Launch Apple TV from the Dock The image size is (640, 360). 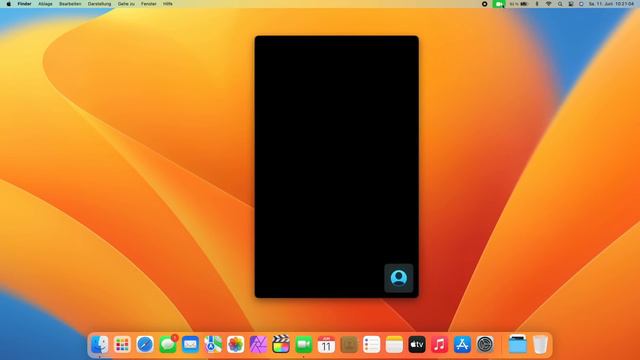(417, 345)
